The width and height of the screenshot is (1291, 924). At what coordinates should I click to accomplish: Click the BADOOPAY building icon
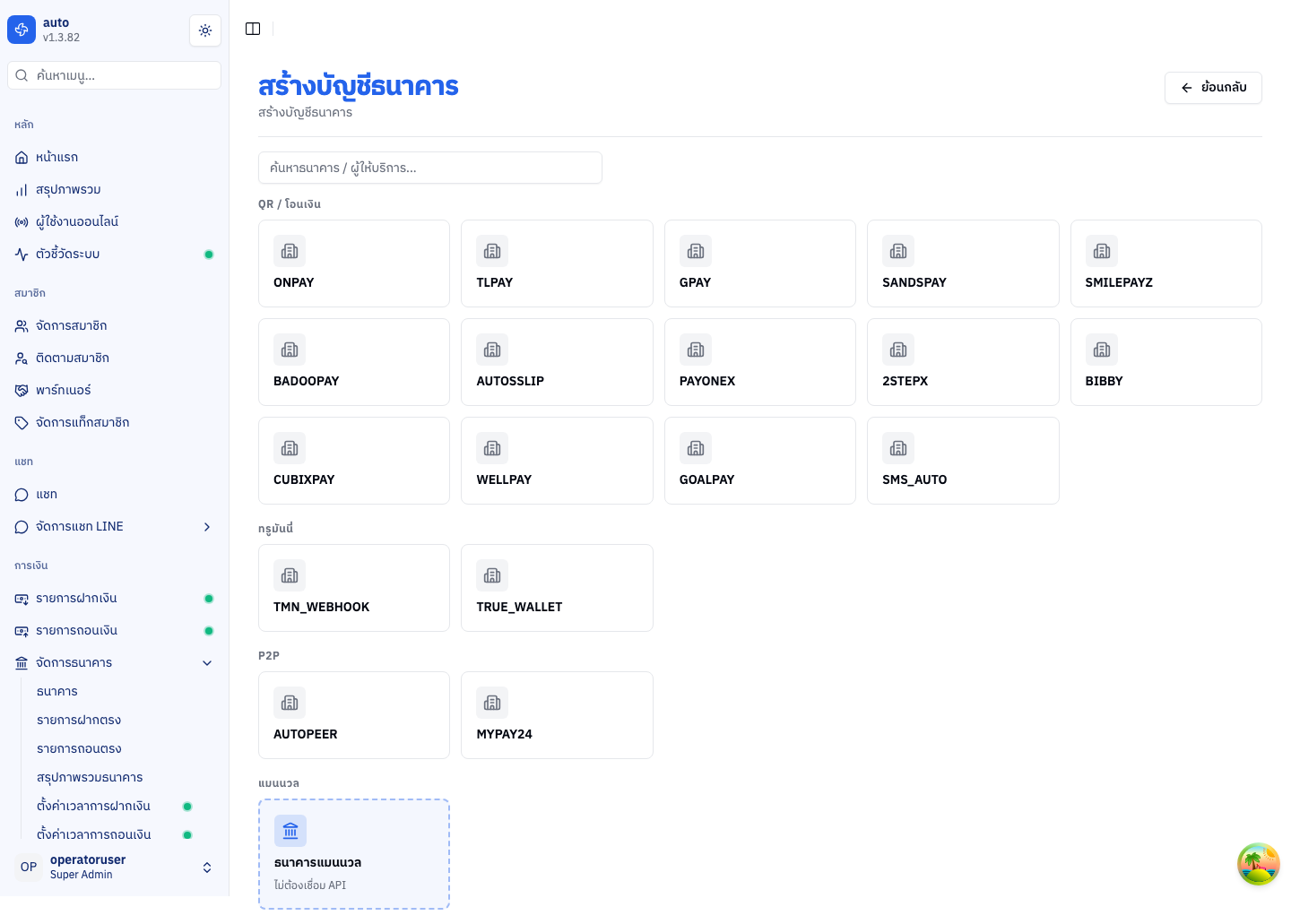[x=290, y=350]
